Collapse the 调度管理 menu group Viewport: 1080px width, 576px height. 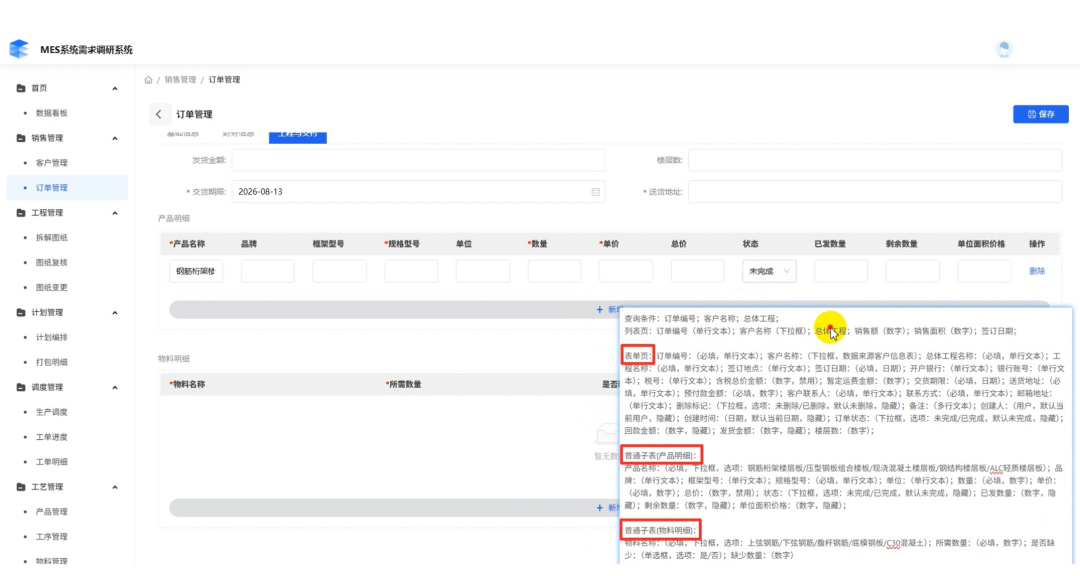point(115,387)
